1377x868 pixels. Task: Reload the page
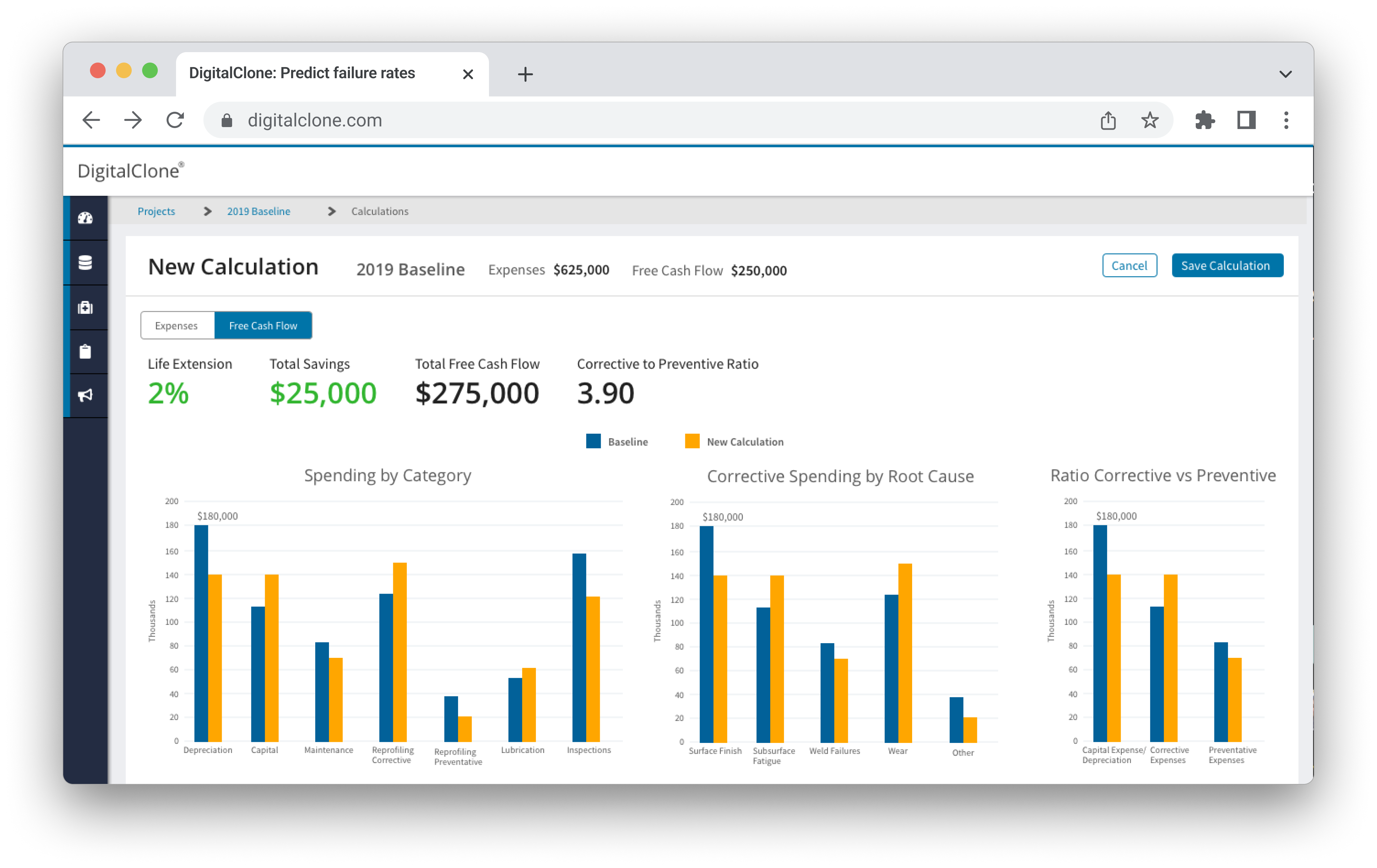pos(175,120)
